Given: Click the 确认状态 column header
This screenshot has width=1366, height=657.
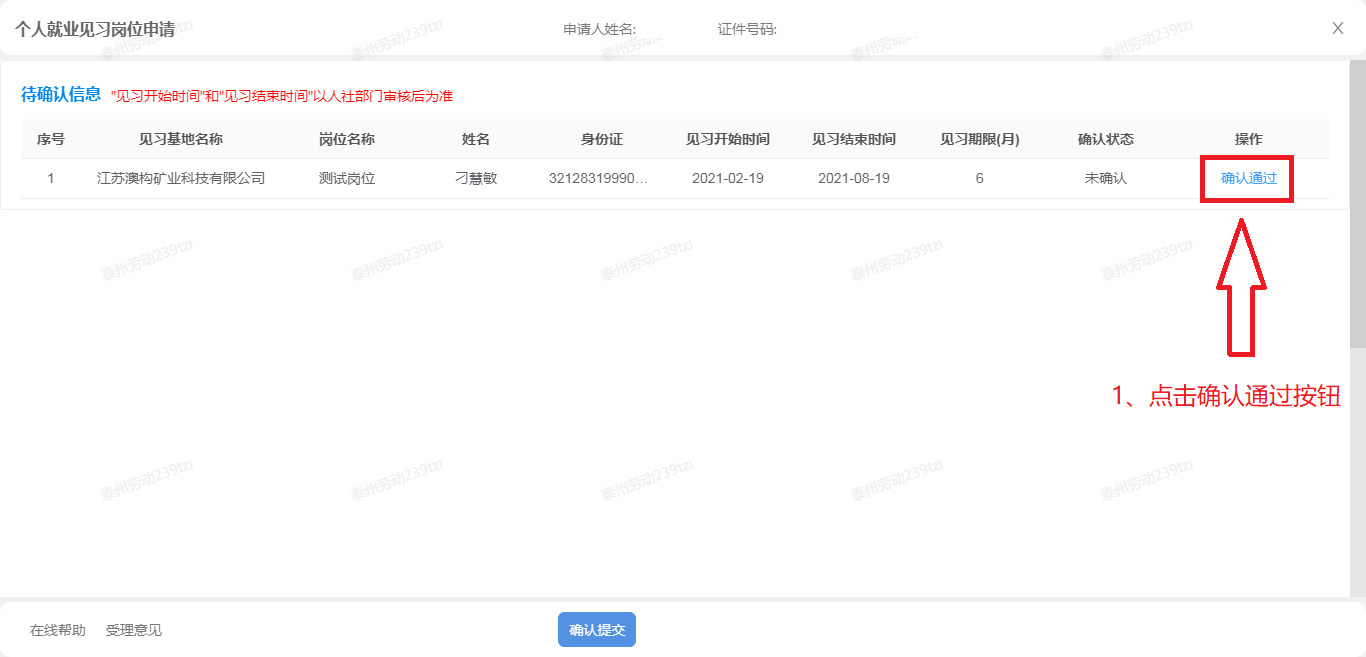Looking at the screenshot, I should pyautogui.click(x=1106, y=139).
